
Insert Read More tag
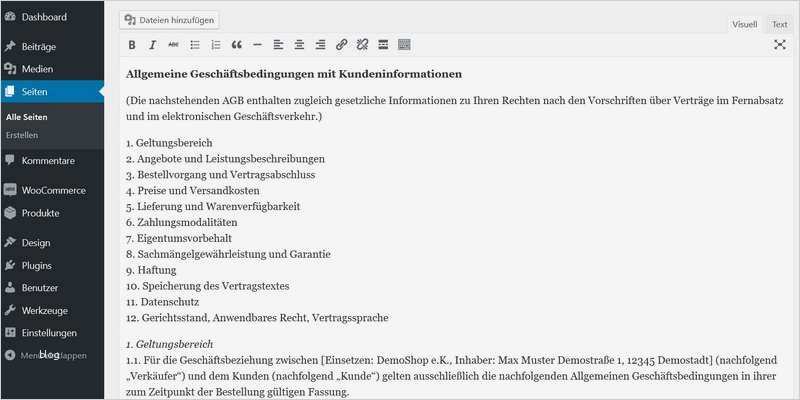tap(383, 45)
